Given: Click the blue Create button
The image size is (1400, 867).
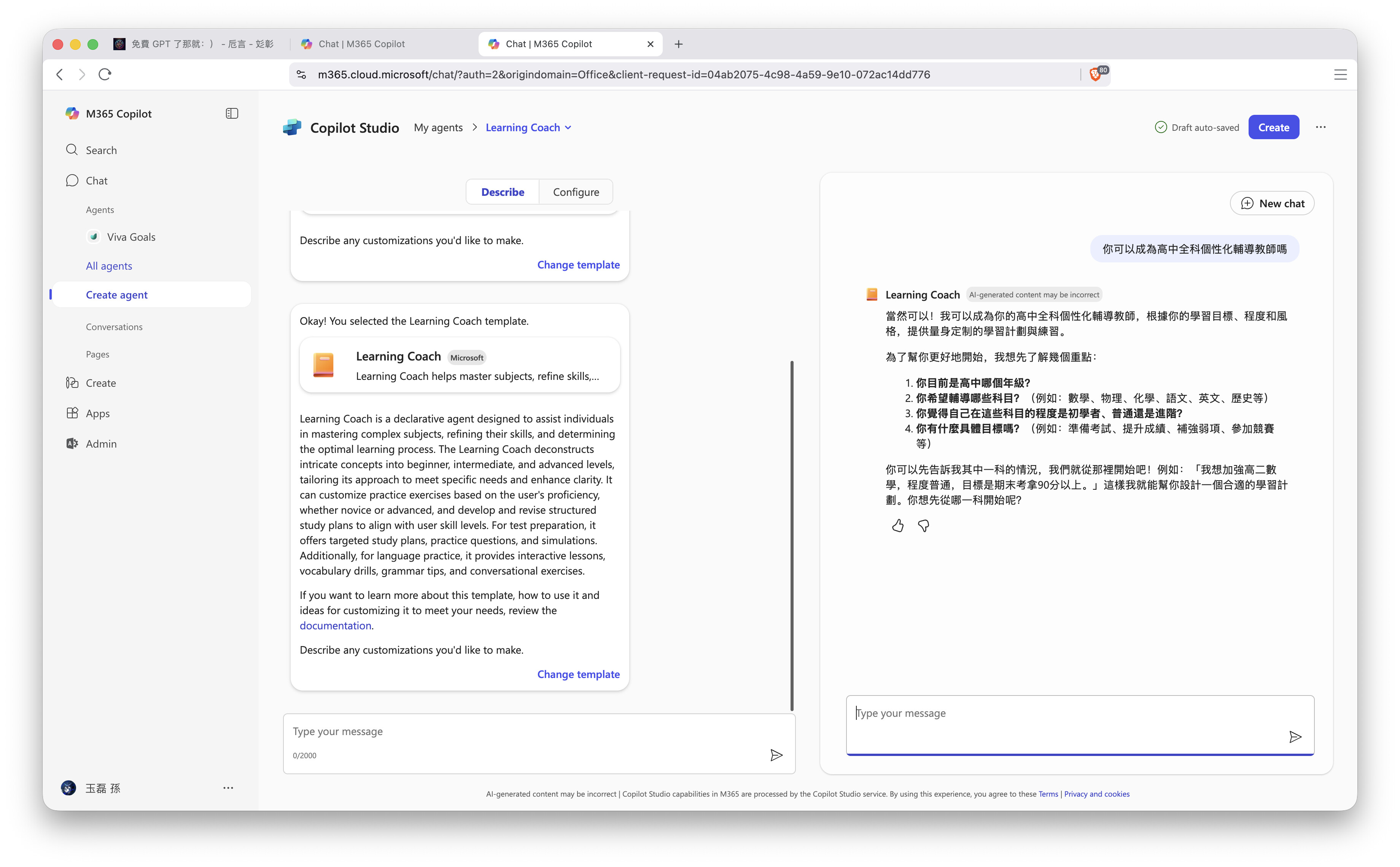Looking at the screenshot, I should coord(1273,127).
